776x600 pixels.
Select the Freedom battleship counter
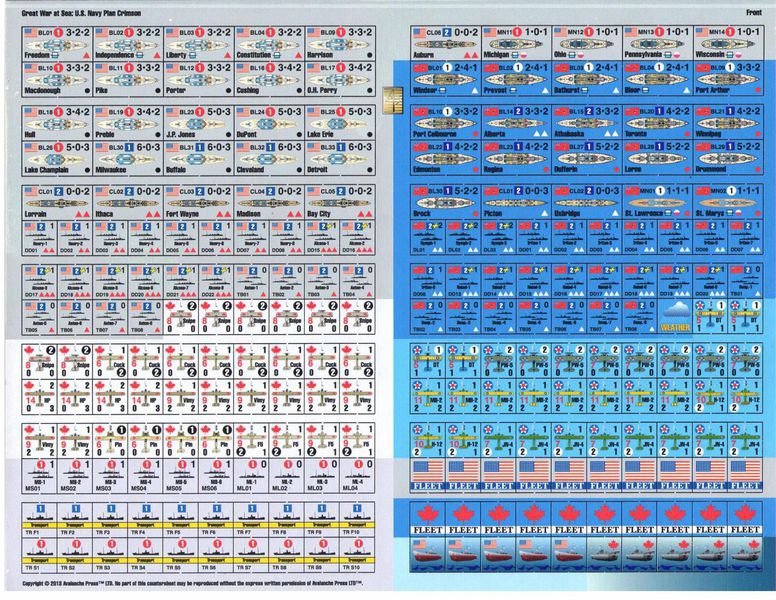coord(57,44)
